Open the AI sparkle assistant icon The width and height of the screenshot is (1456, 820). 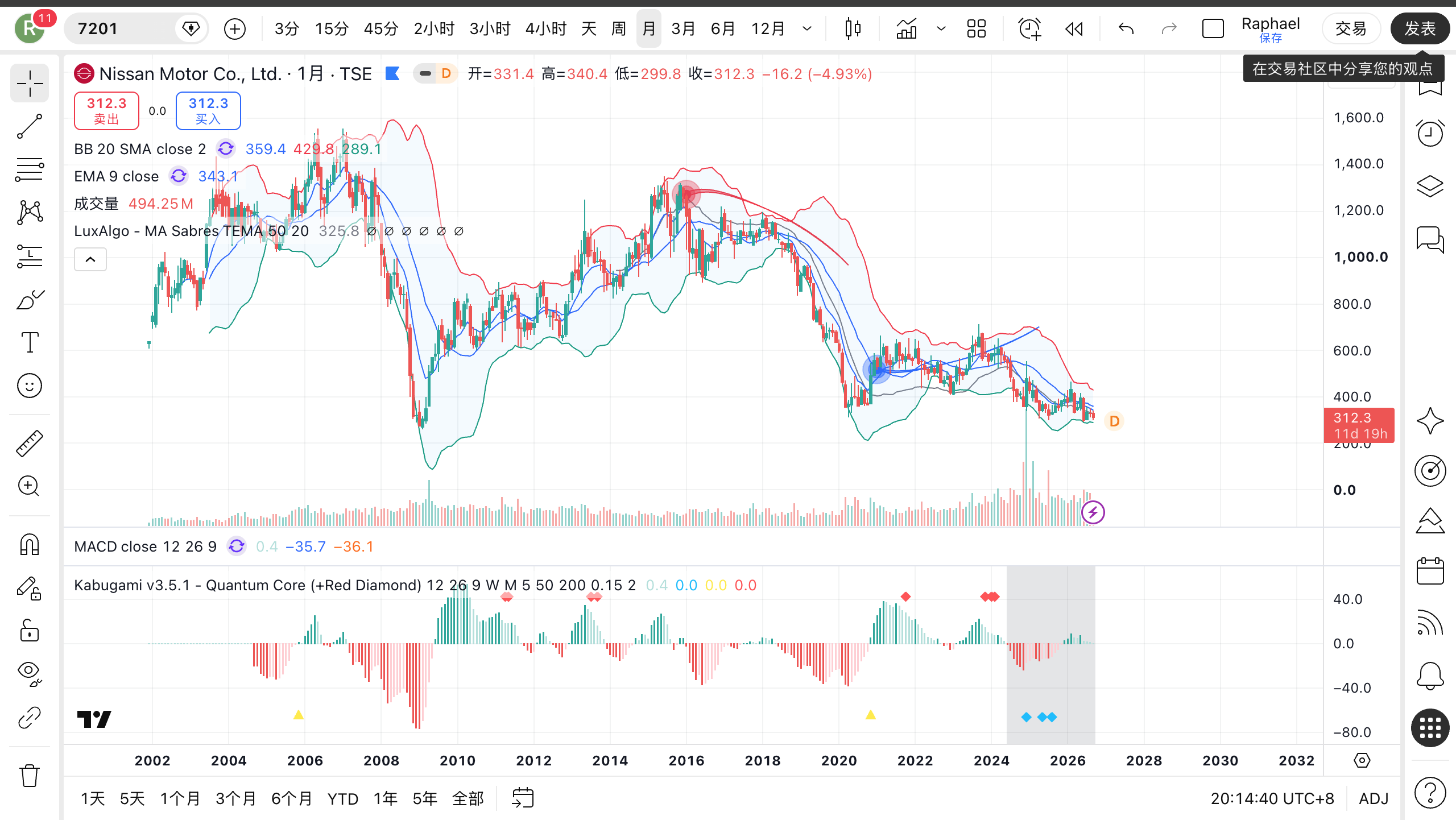1430,421
